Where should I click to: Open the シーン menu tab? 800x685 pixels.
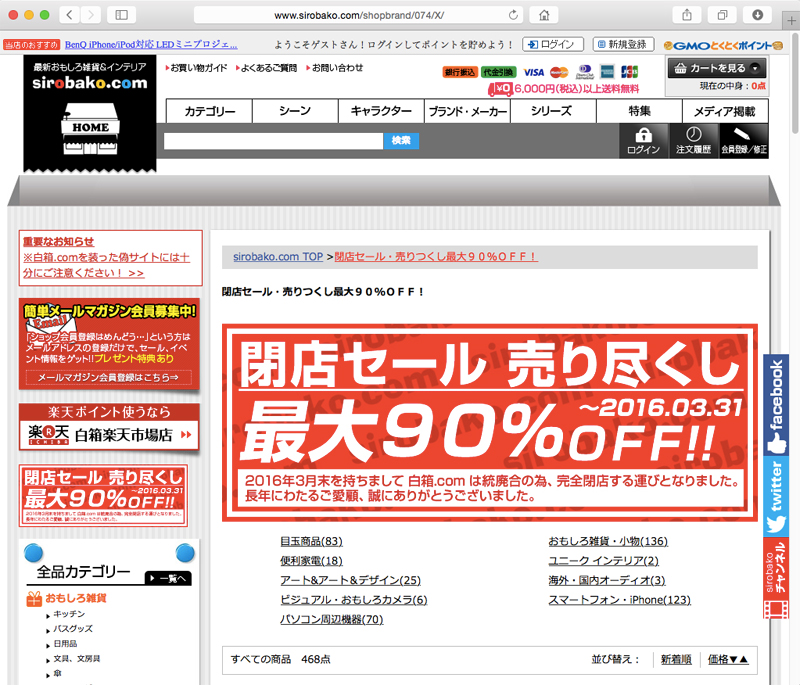295,111
